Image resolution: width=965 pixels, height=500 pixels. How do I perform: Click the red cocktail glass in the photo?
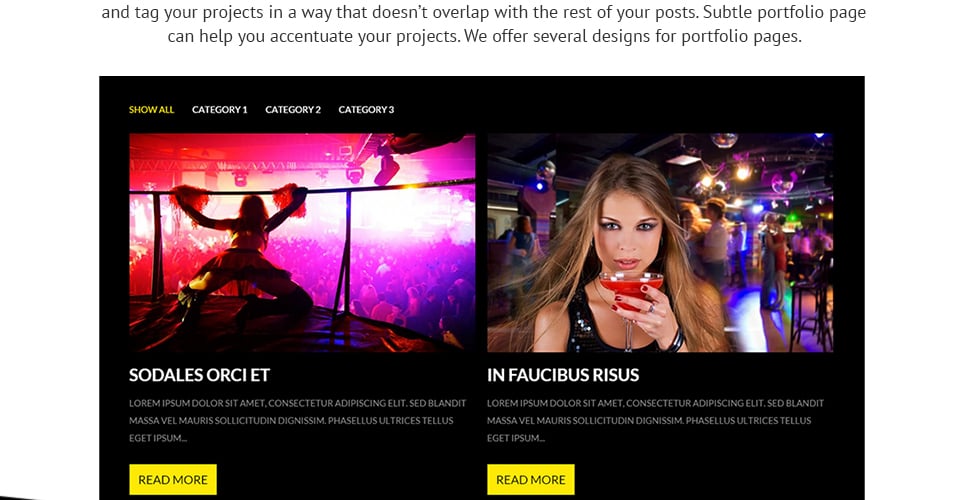(631, 289)
